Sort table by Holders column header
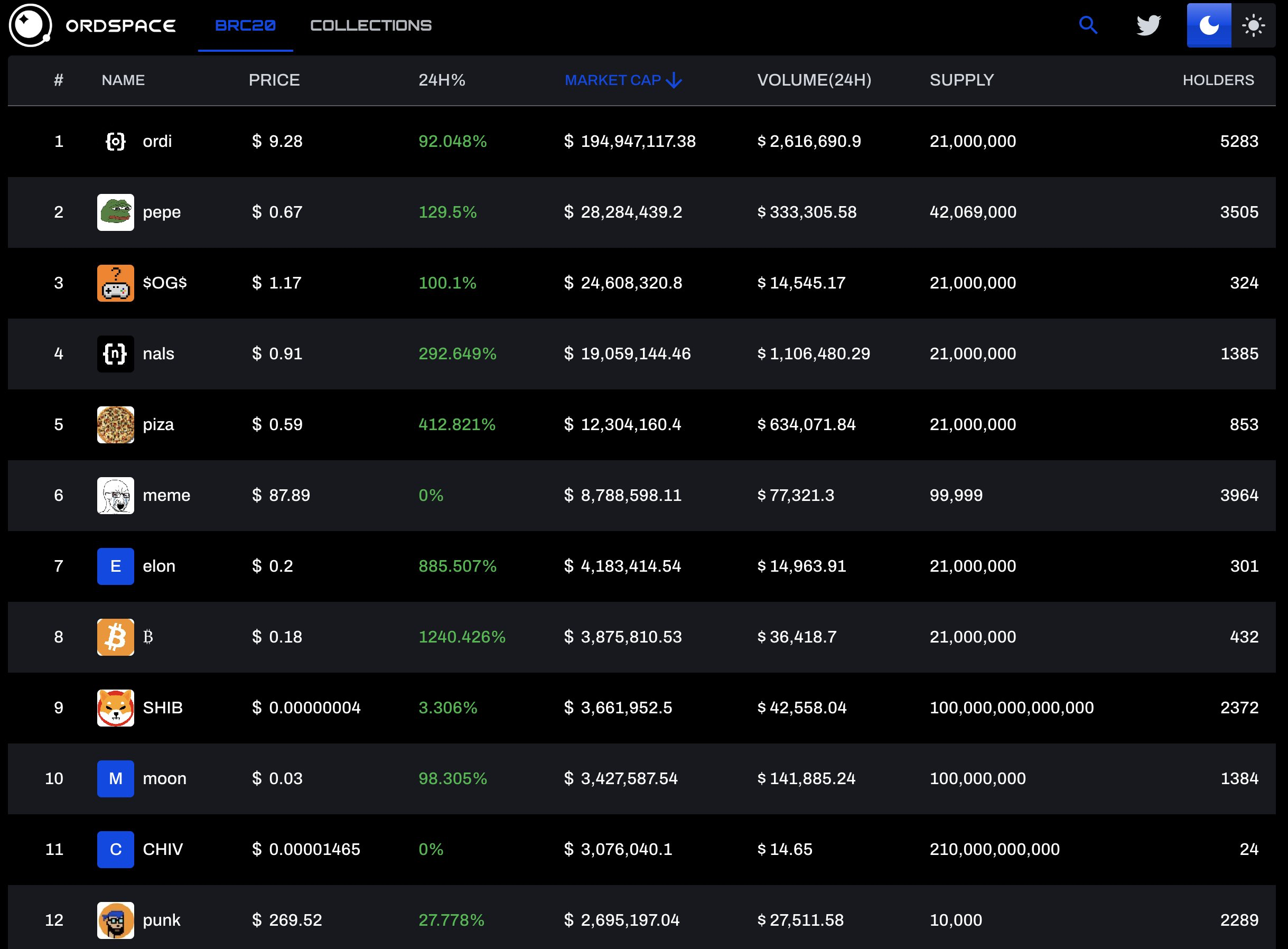 pos(1218,80)
